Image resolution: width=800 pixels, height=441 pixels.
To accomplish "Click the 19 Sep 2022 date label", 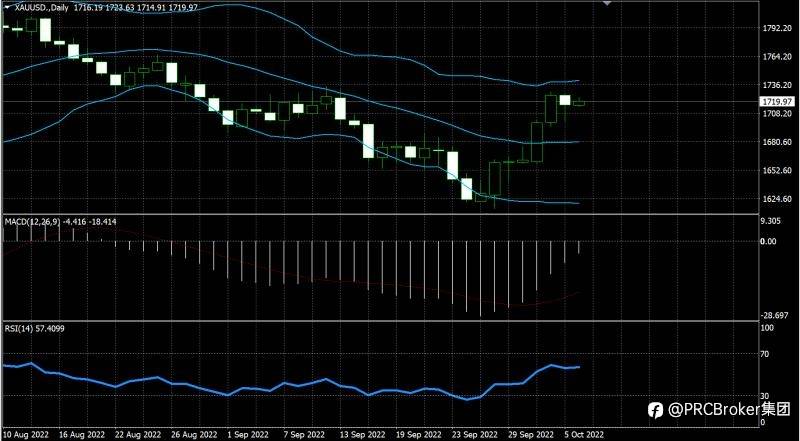I will [417, 434].
